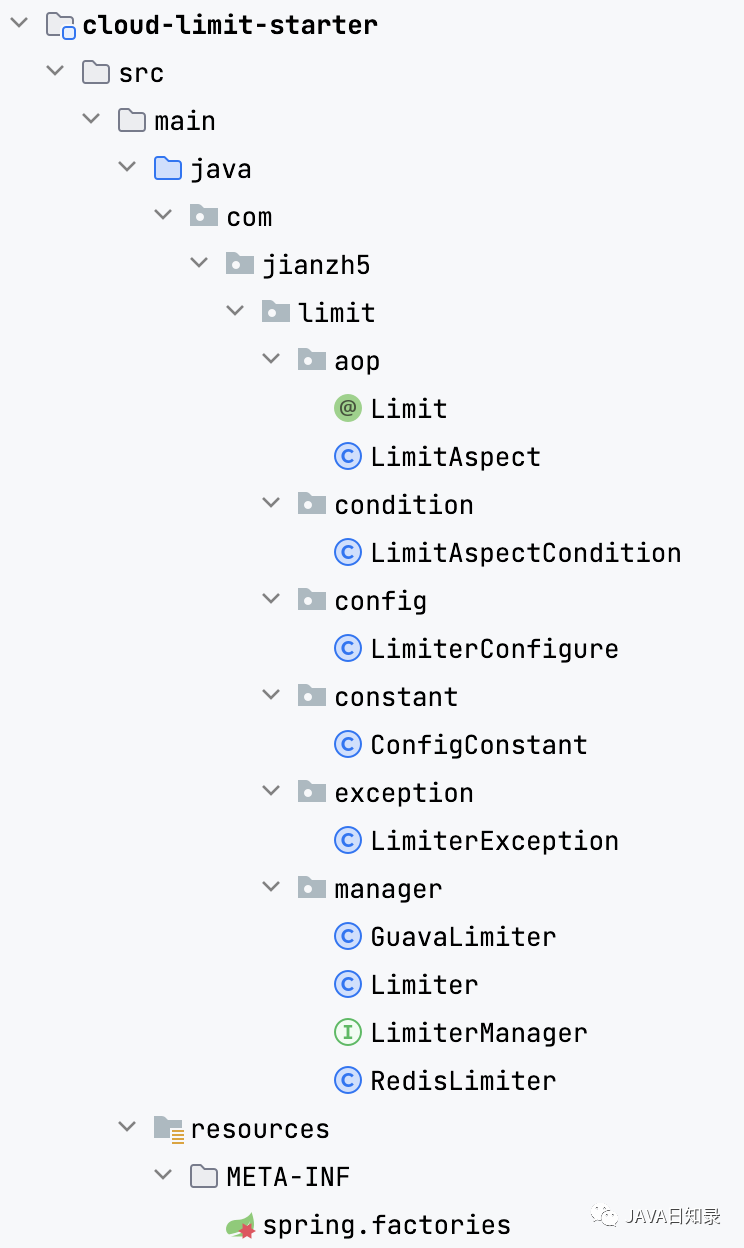744x1248 pixels.
Task: Click the class icon next to LimitAspect
Action: coord(347,456)
